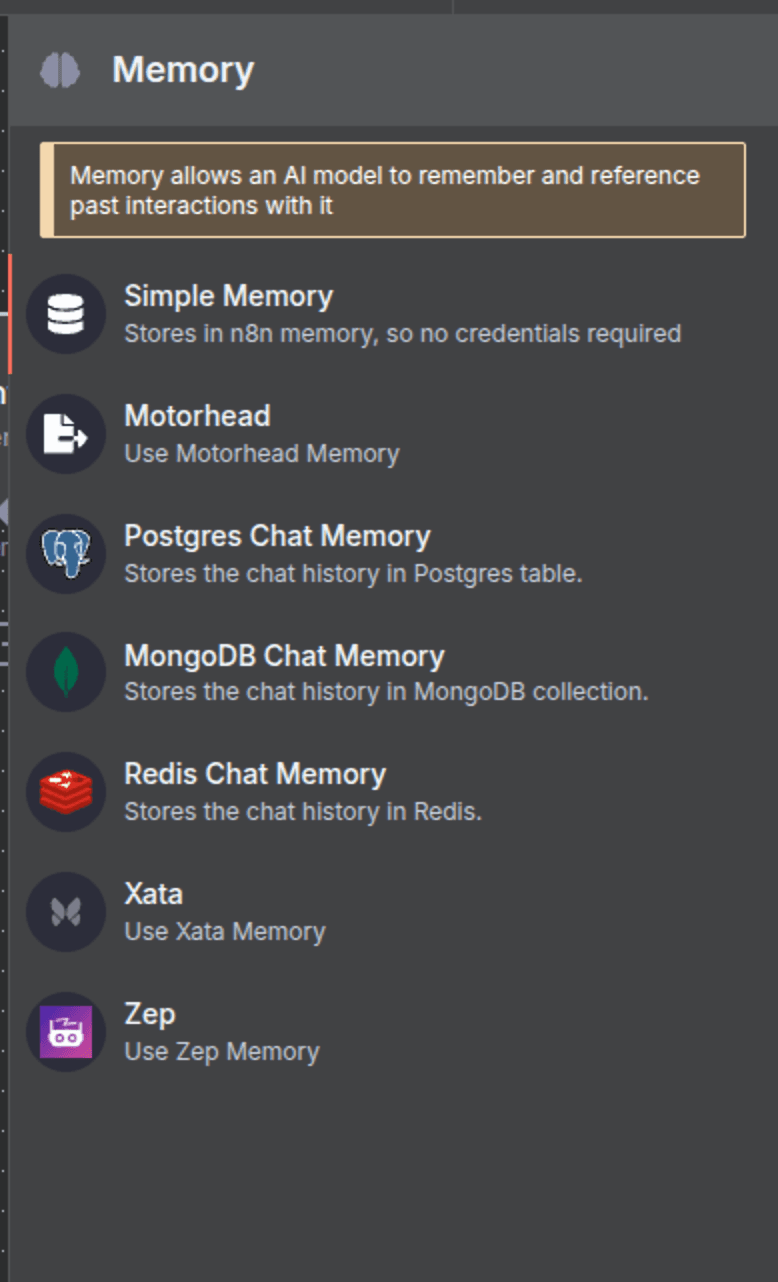
Task: Click the purple Zep robot icon
Action: [66, 1032]
